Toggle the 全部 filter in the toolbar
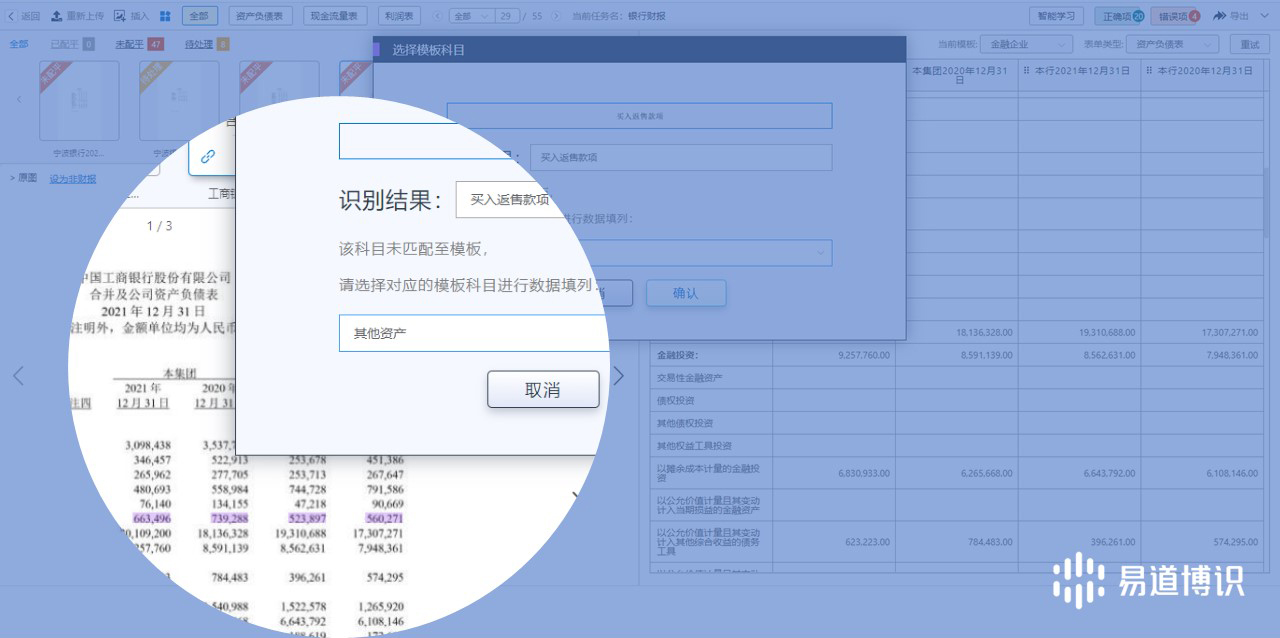The width and height of the screenshot is (1280, 638). click(x=200, y=16)
